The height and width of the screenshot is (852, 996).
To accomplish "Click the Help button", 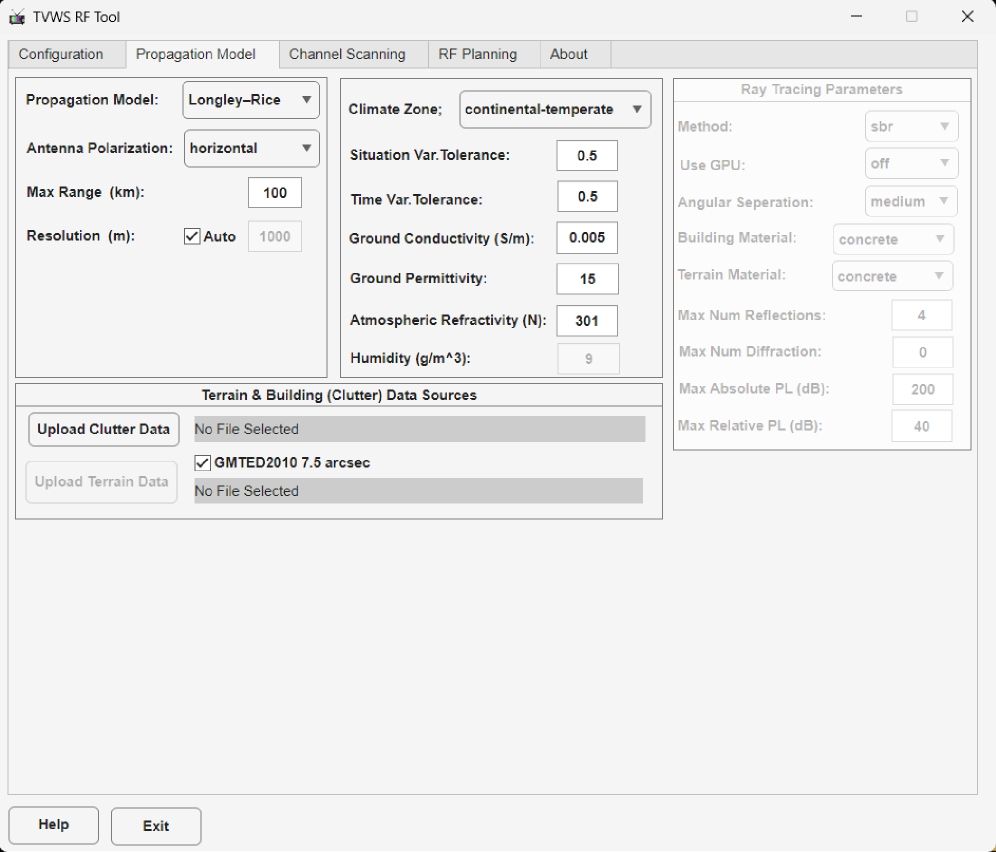I will 54,825.
